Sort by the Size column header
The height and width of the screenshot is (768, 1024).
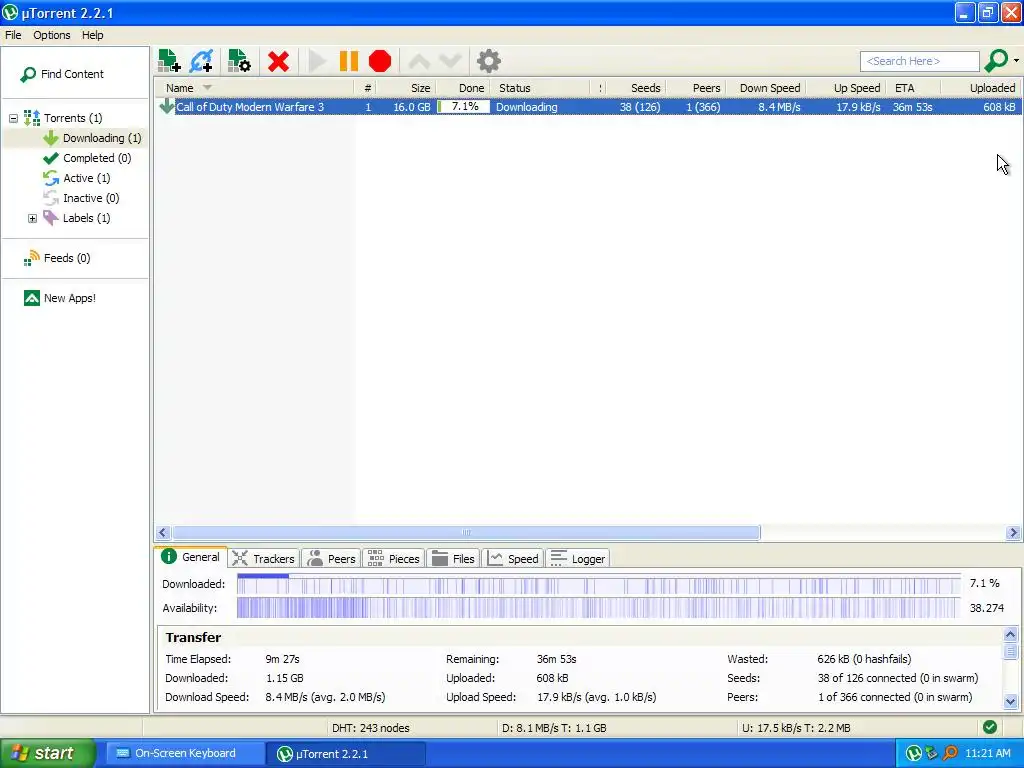coord(406,88)
